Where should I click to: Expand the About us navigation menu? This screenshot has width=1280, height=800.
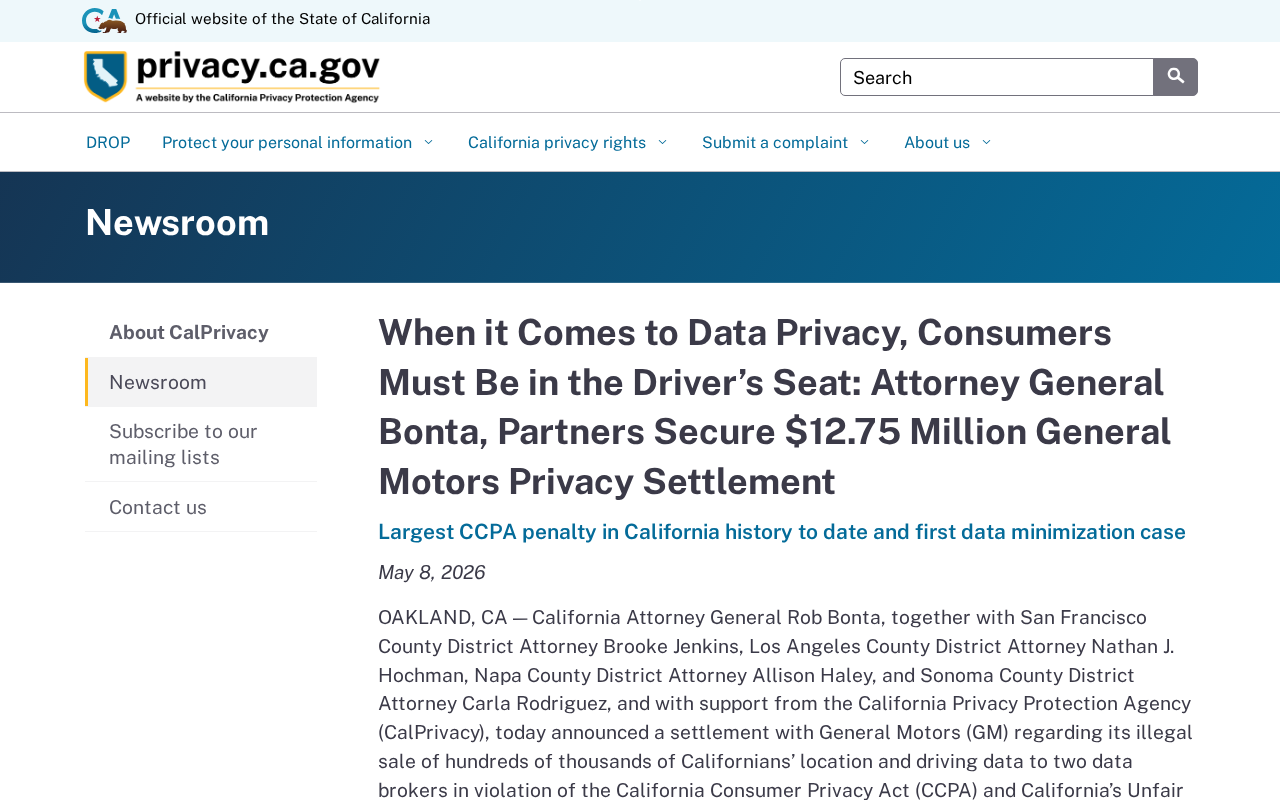pyautogui.click(x=948, y=142)
